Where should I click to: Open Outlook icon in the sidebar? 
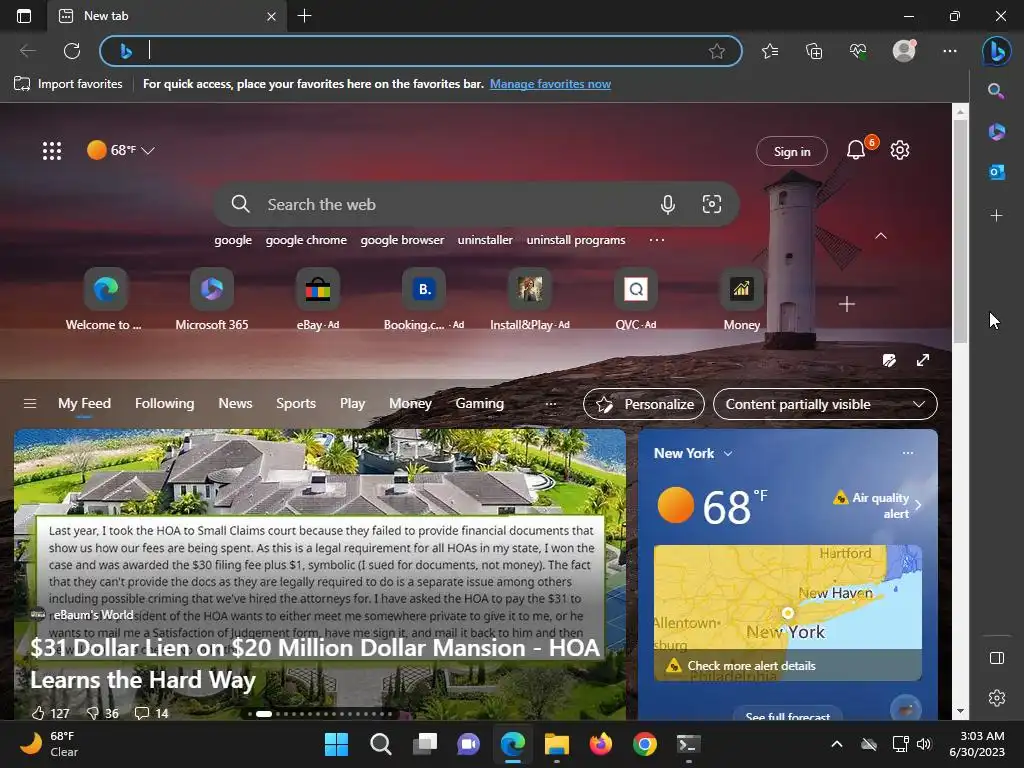coord(996,172)
